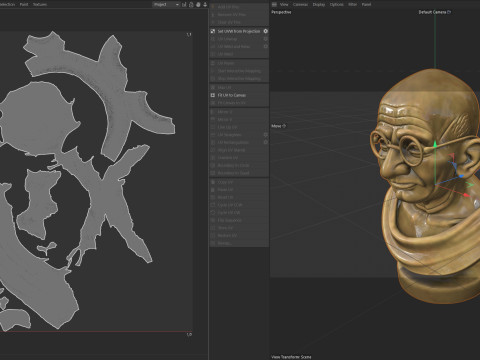The image size is (480, 360).
Task: Open the Panel menu
Action: click(x=366, y=4)
